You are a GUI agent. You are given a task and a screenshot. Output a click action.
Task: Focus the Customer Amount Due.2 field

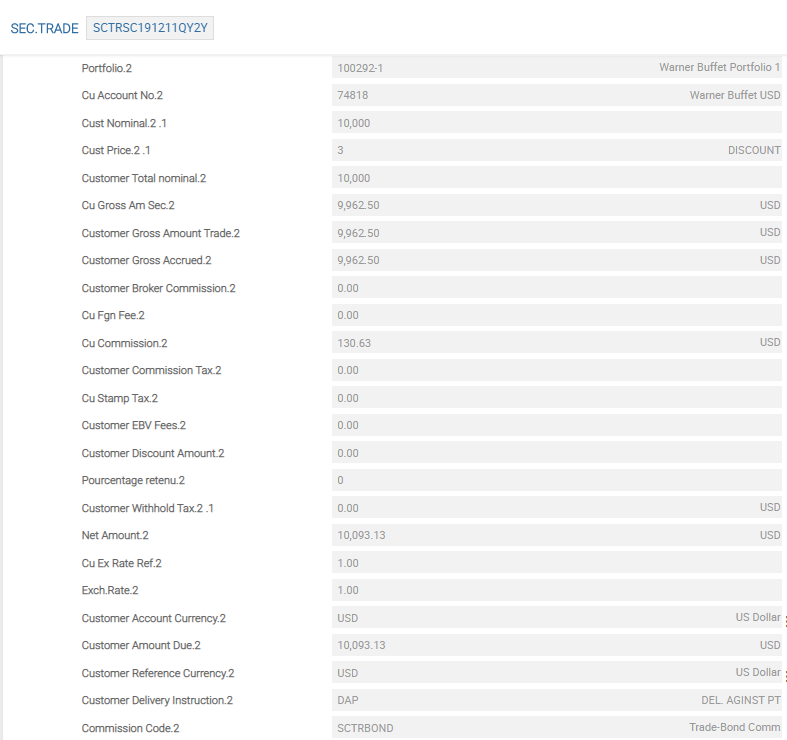click(556, 645)
